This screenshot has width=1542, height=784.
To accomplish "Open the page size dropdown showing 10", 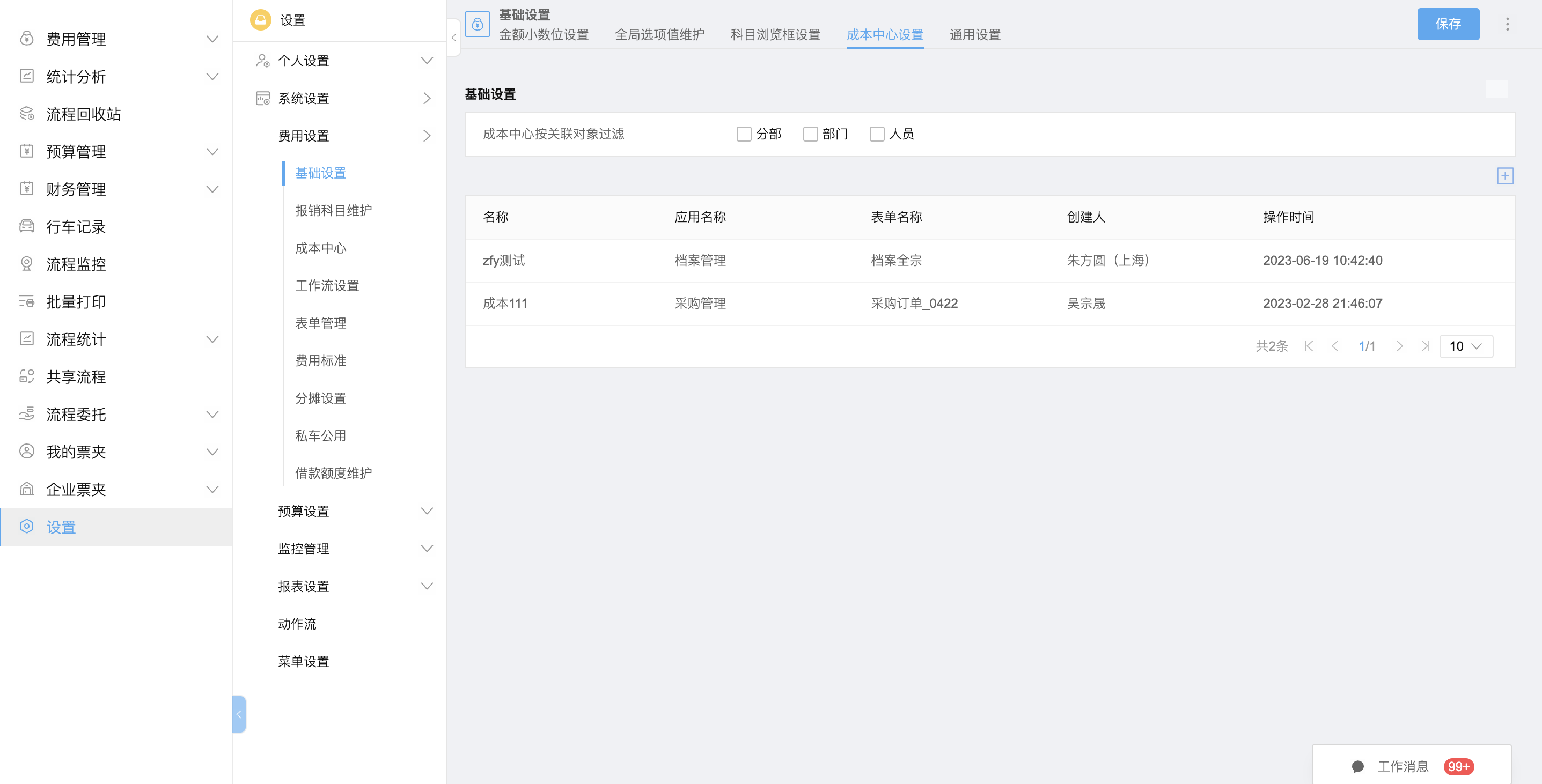I will coord(1465,346).
